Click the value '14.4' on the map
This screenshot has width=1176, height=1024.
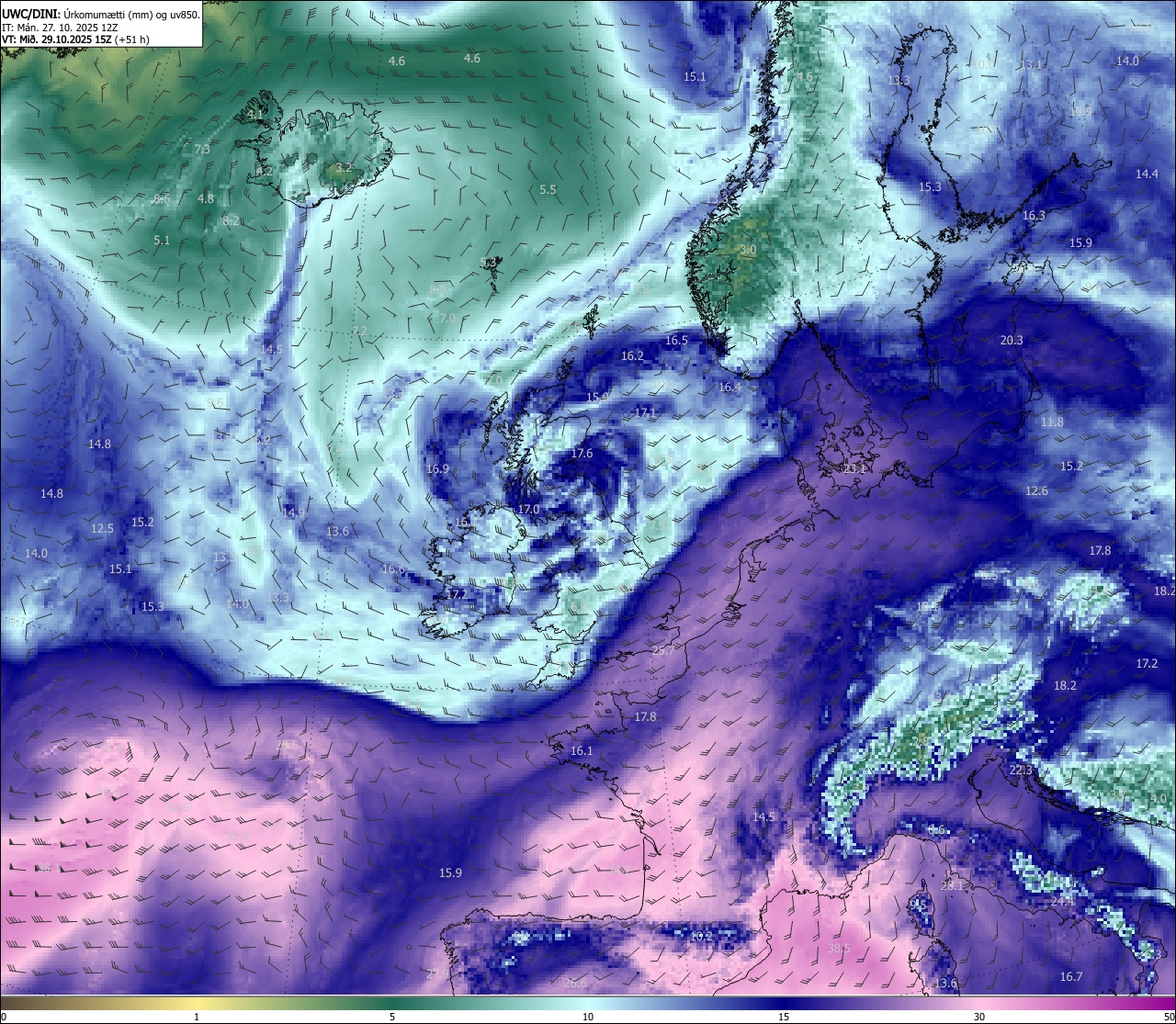click(1147, 174)
